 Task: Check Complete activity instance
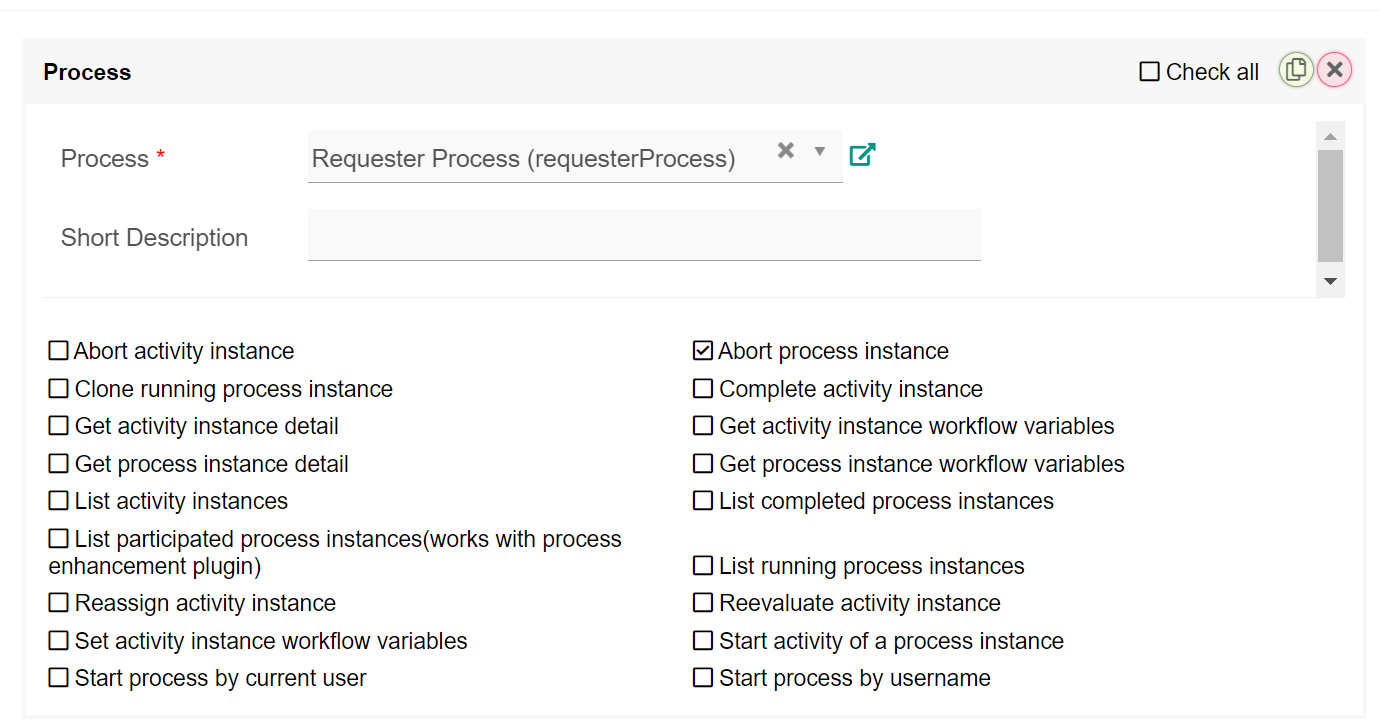point(703,389)
